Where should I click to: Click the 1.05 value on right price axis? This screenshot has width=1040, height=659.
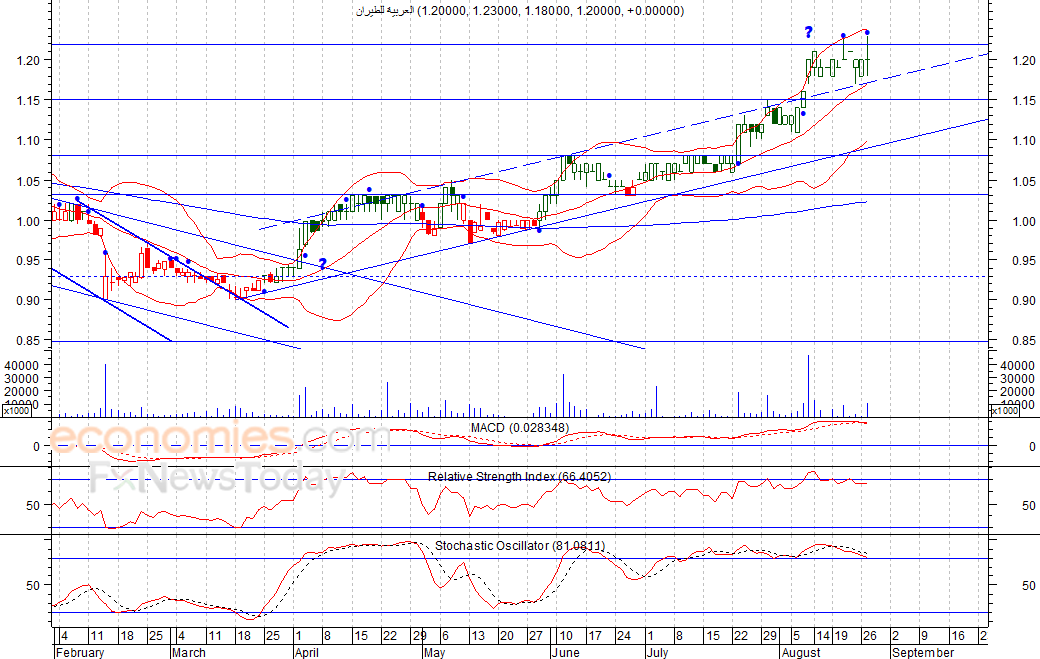click(1024, 181)
